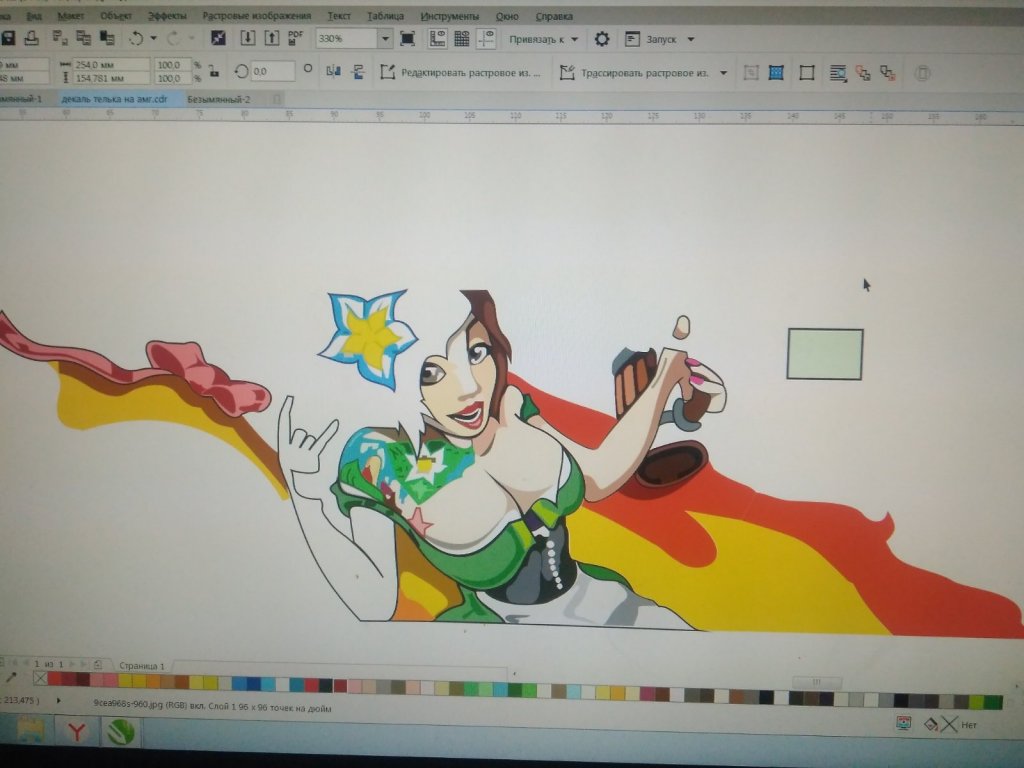Click the rotation angle input field
This screenshot has height=768, width=1024.
[272, 72]
